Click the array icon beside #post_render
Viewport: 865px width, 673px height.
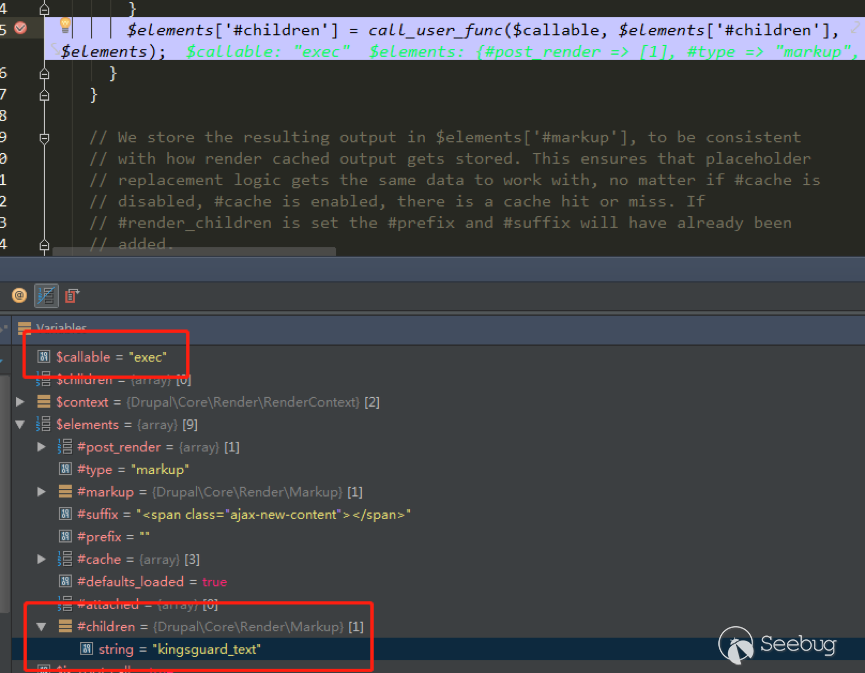click(x=65, y=447)
